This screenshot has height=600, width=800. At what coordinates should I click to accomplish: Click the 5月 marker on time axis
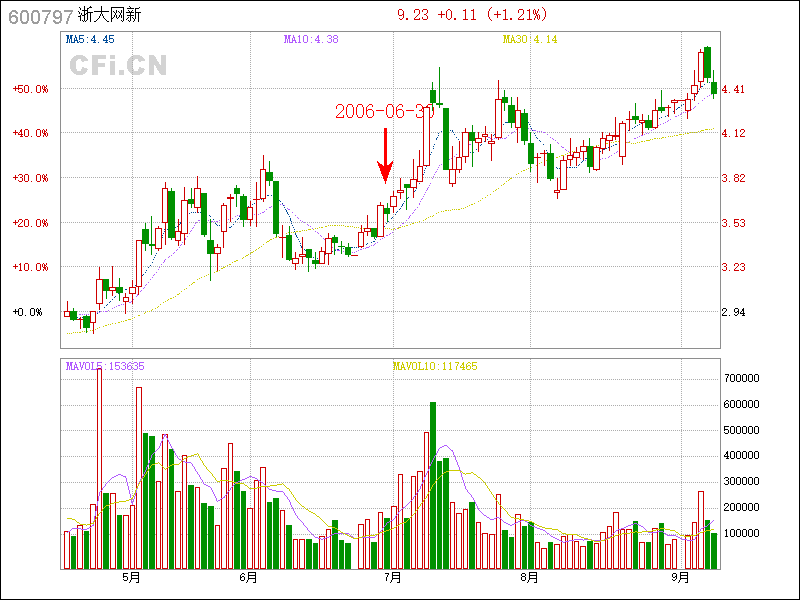pyautogui.click(x=131, y=578)
